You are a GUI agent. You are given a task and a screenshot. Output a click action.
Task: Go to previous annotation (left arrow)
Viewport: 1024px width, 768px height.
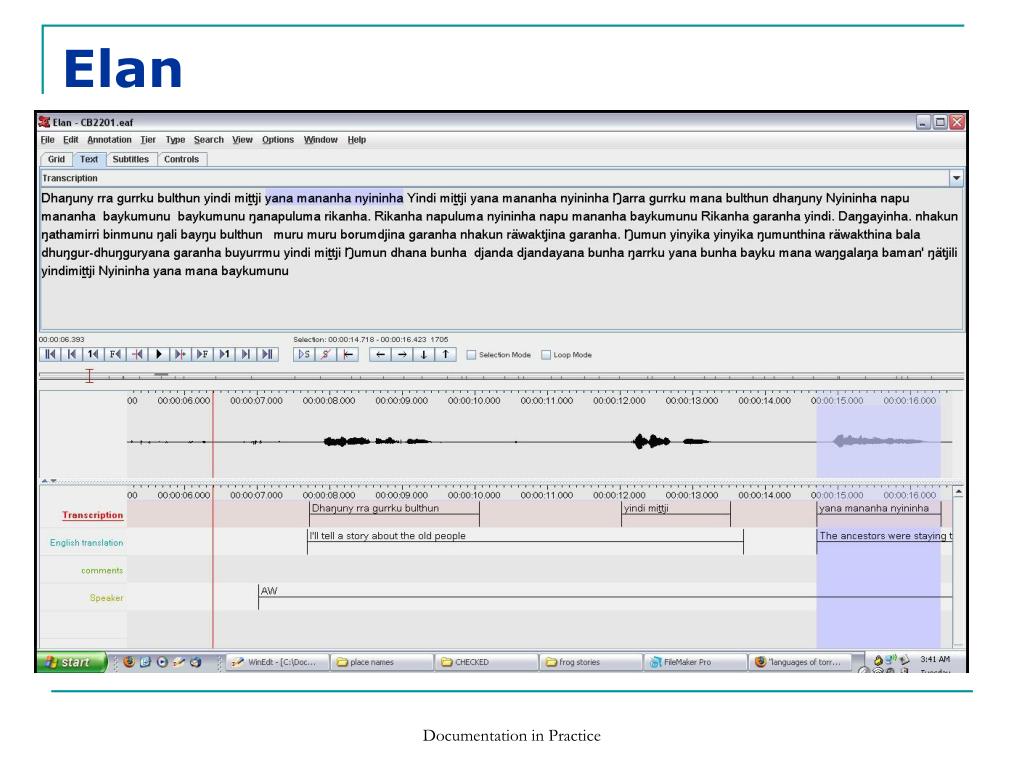tap(380, 355)
